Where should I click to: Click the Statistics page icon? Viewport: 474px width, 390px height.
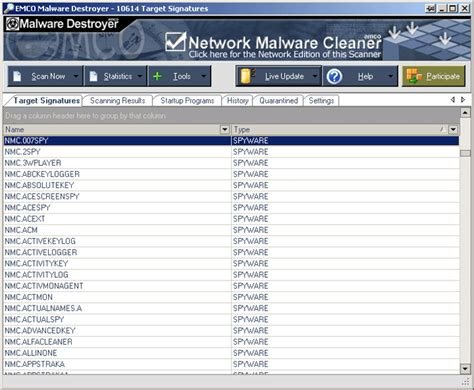pos(94,76)
